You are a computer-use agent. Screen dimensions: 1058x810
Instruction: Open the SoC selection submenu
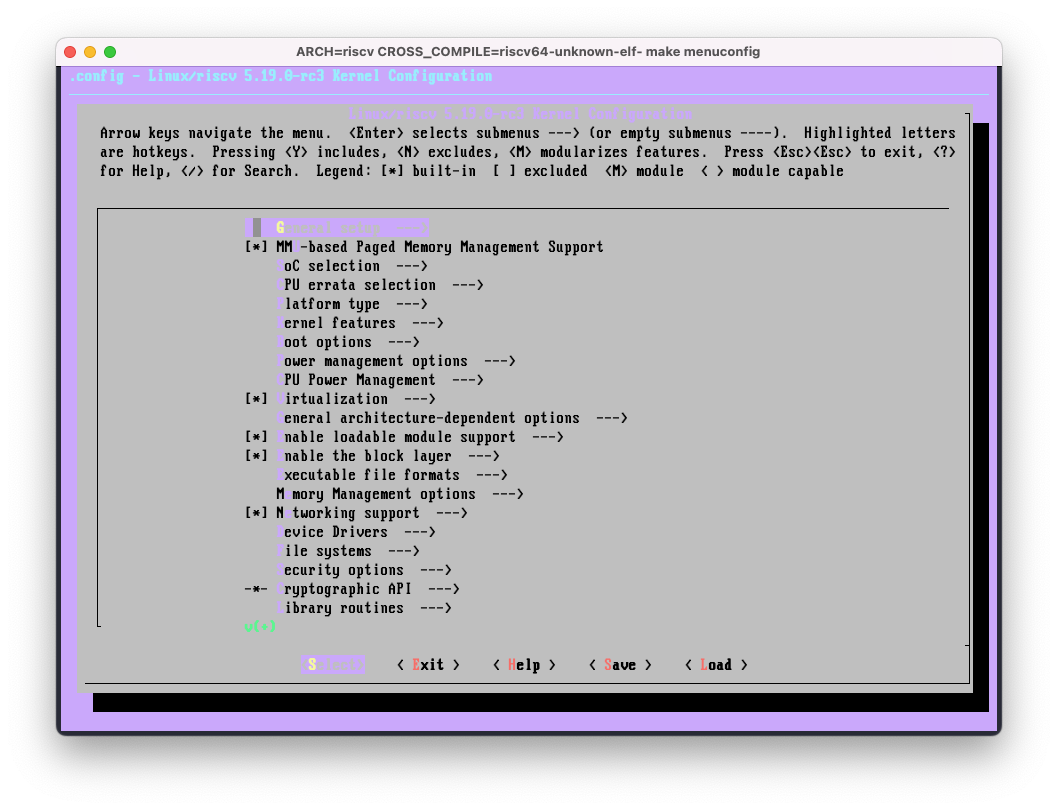click(352, 266)
